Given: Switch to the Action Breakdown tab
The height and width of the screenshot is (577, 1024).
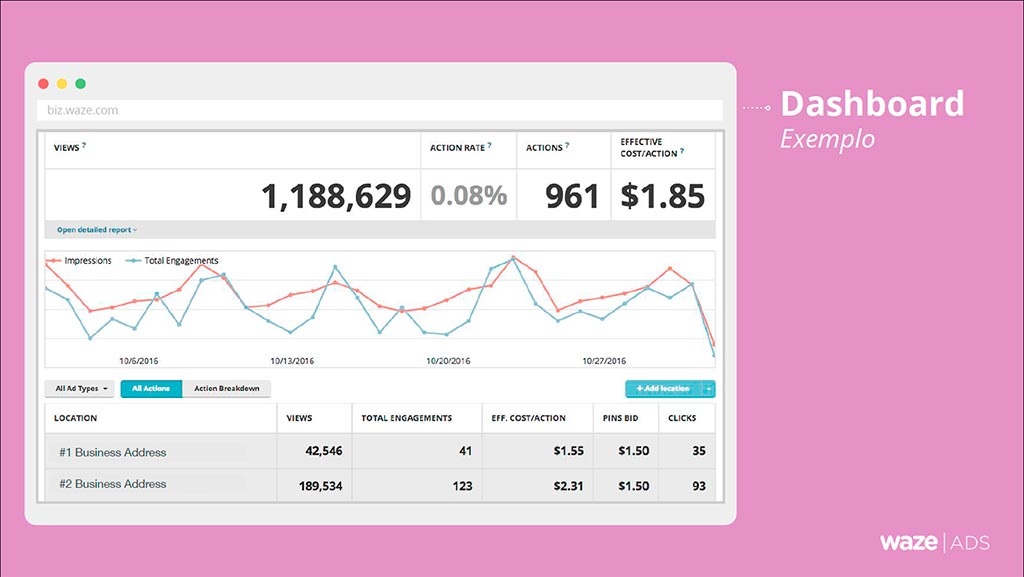Looking at the screenshot, I should [227, 388].
